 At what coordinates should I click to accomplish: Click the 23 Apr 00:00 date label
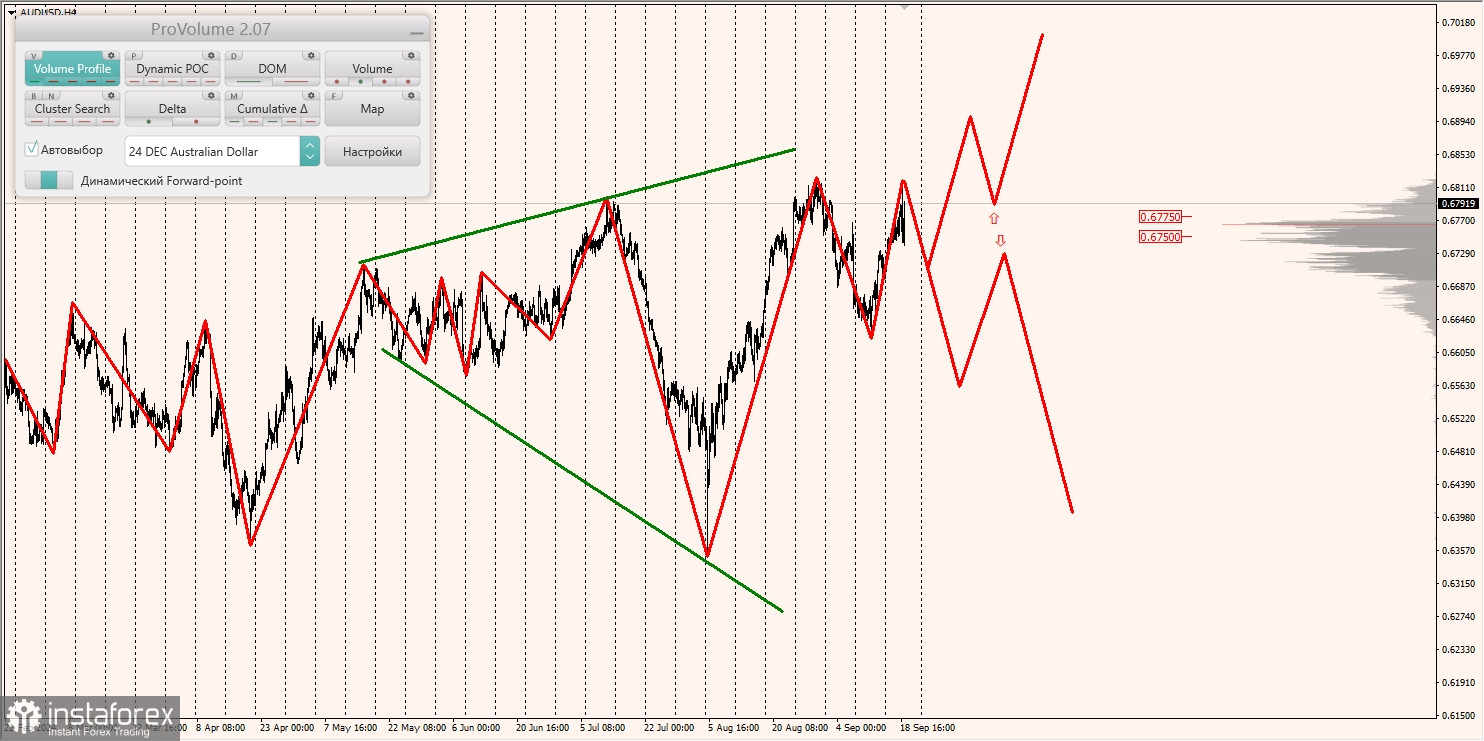tap(287, 728)
